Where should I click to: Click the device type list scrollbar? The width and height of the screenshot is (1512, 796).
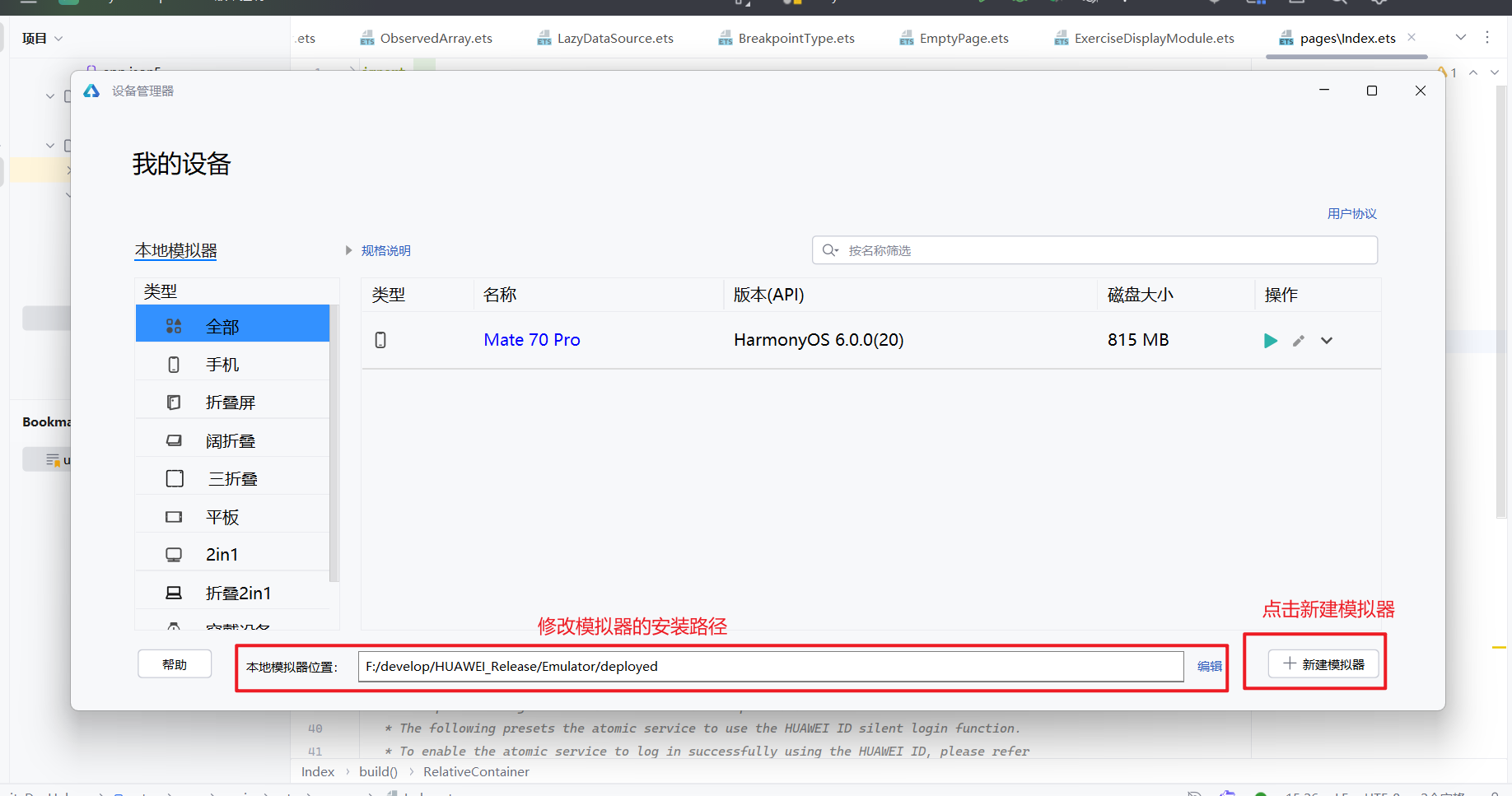[x=334, y=443]
